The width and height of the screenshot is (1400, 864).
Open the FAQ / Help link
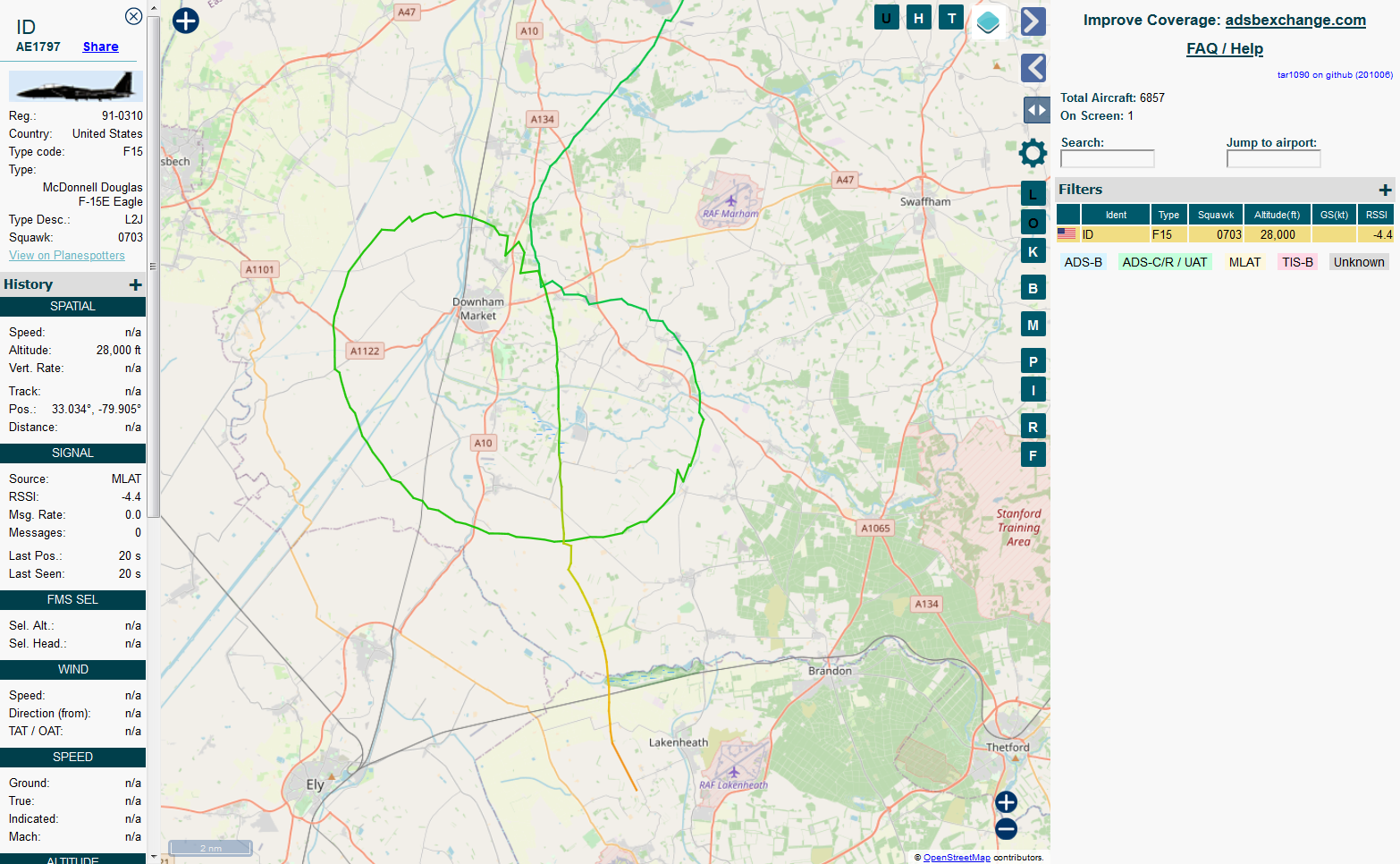(1225, 48)
